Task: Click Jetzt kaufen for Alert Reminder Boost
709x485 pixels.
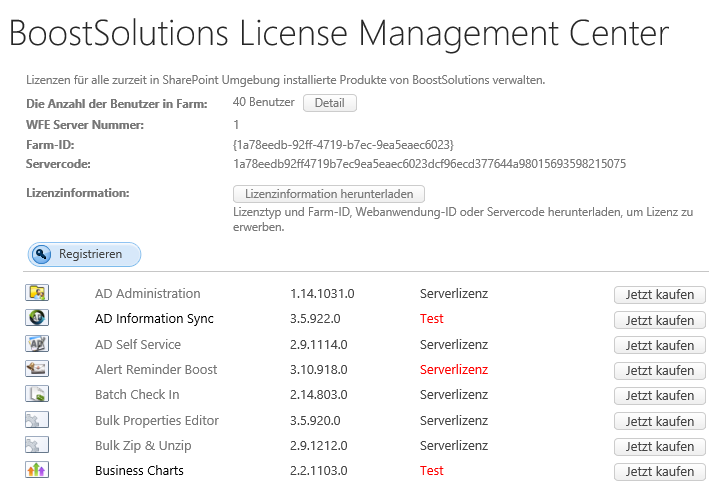Action: (660, 371)
